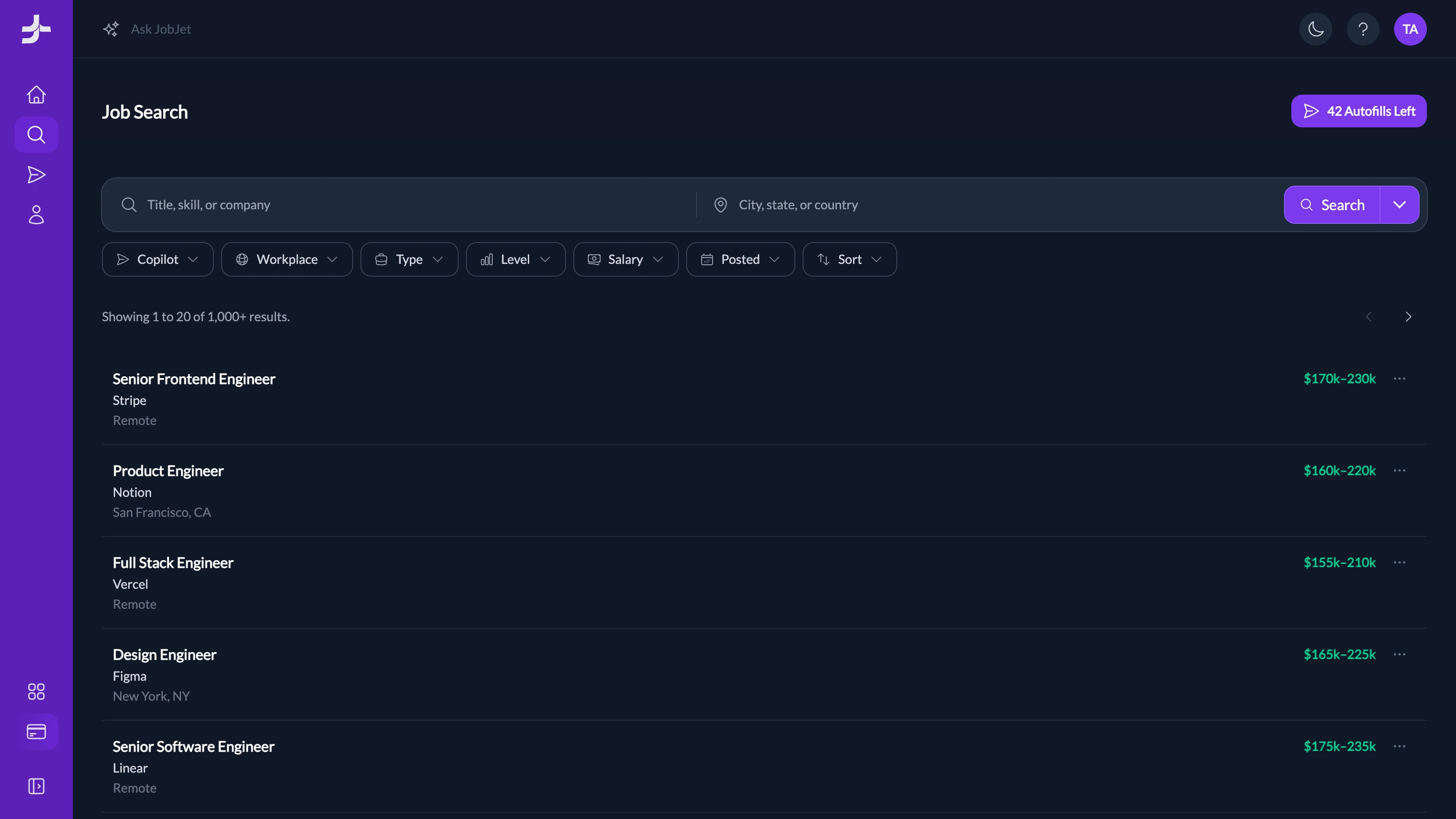Open the Sort dropdown
This screenshot has width=1456, height=819.
(x=849, y=259)
